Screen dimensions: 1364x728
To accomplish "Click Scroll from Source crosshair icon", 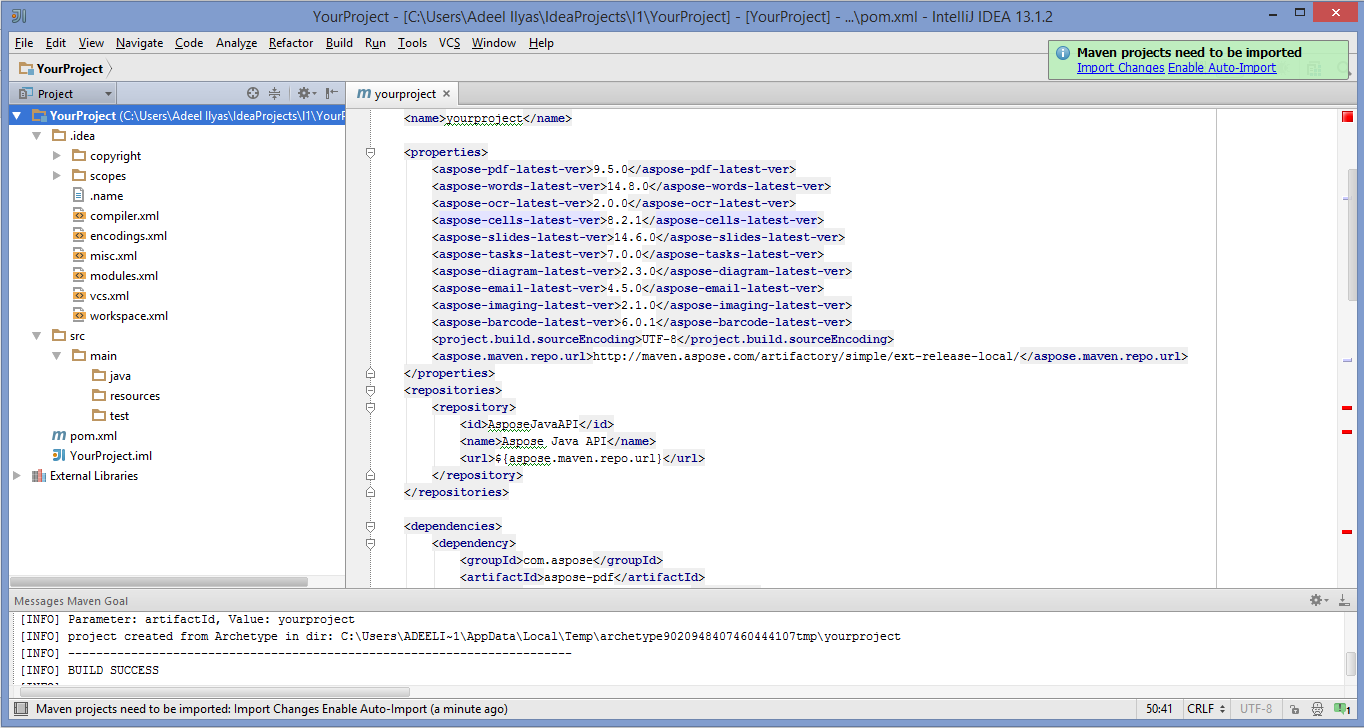I will tap(253, 93).
